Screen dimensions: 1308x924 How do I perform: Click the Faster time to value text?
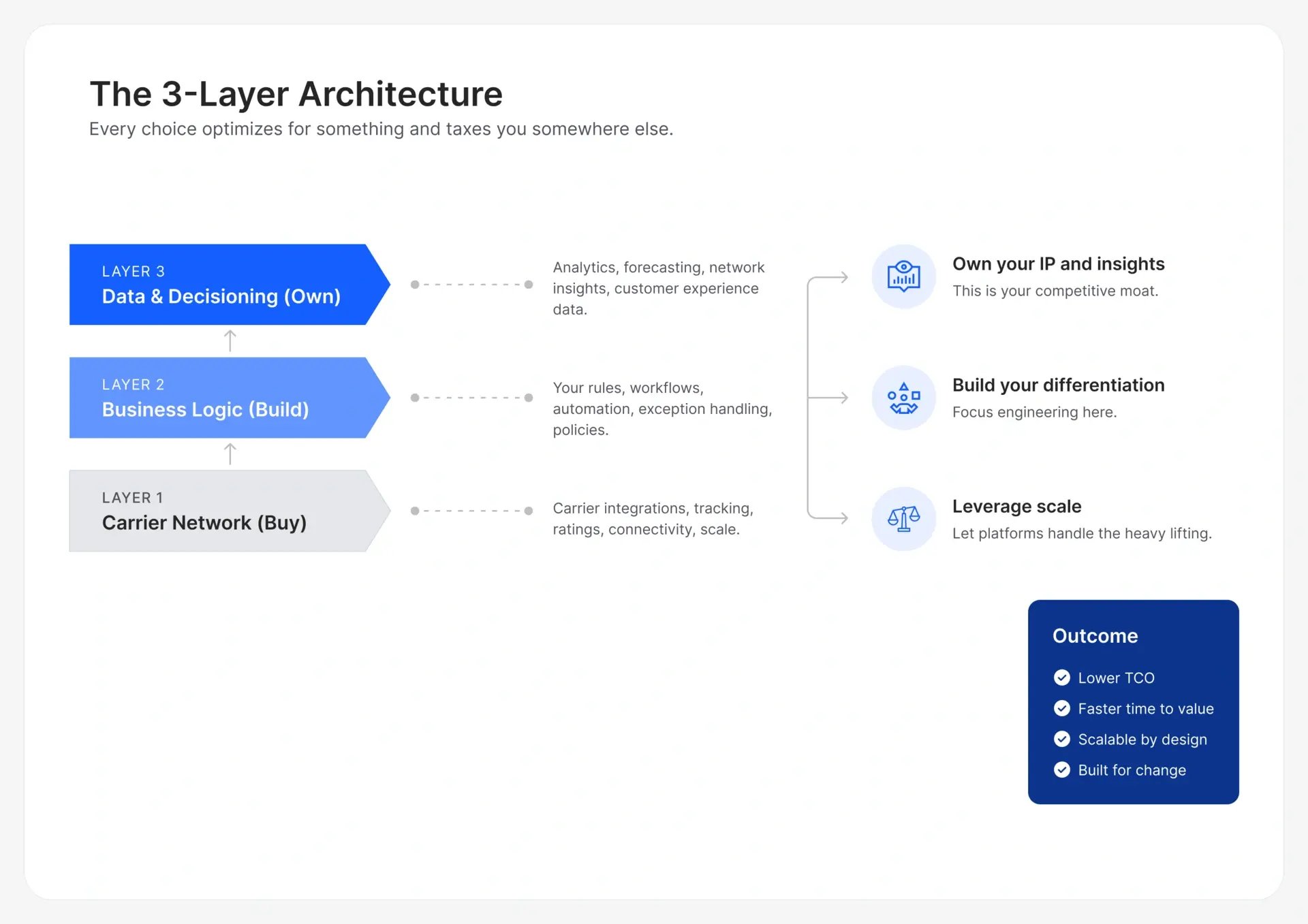click(x=1145, y=709)
